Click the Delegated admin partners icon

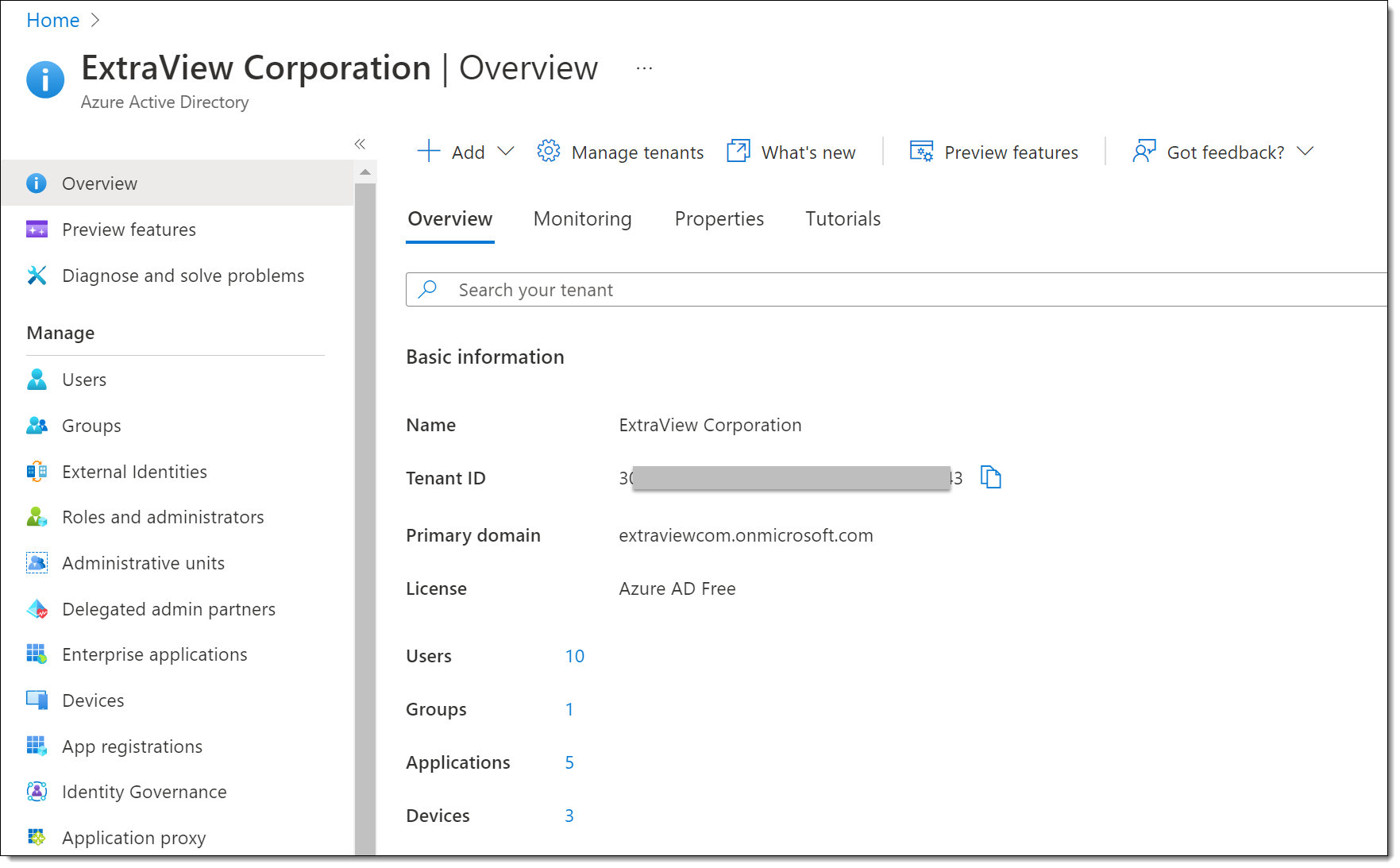pos(37,609)
